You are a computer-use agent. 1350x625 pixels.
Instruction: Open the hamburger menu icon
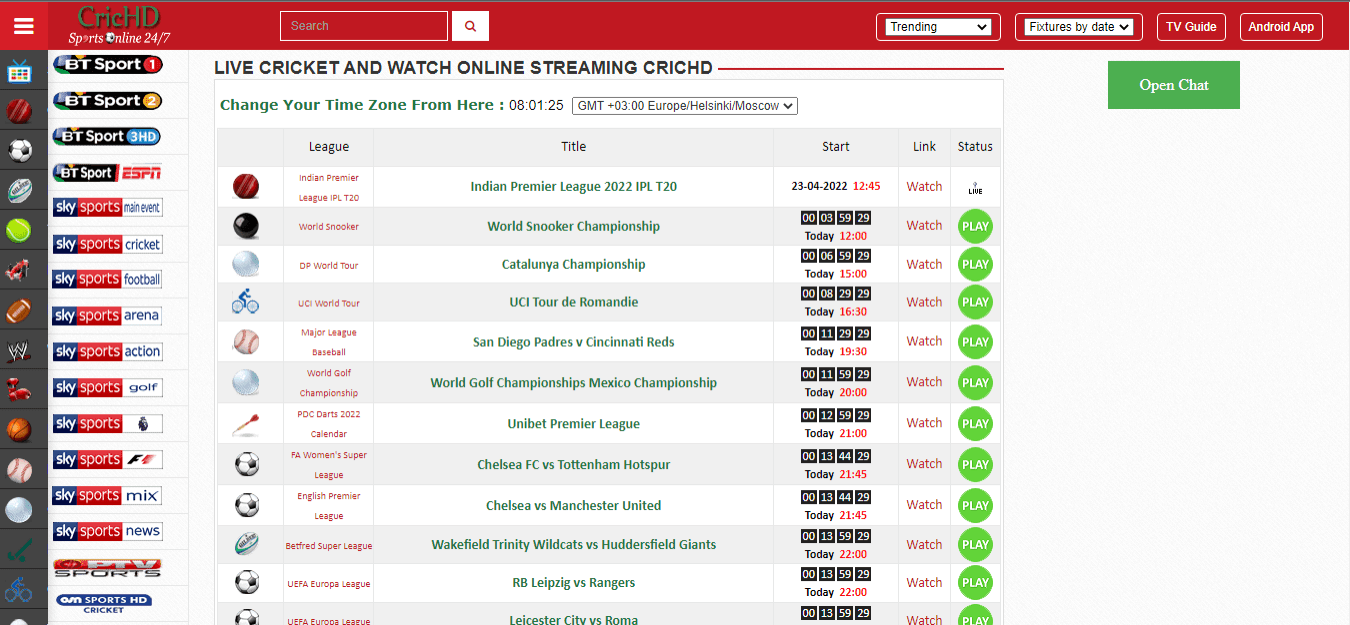[x=24, y=26]
